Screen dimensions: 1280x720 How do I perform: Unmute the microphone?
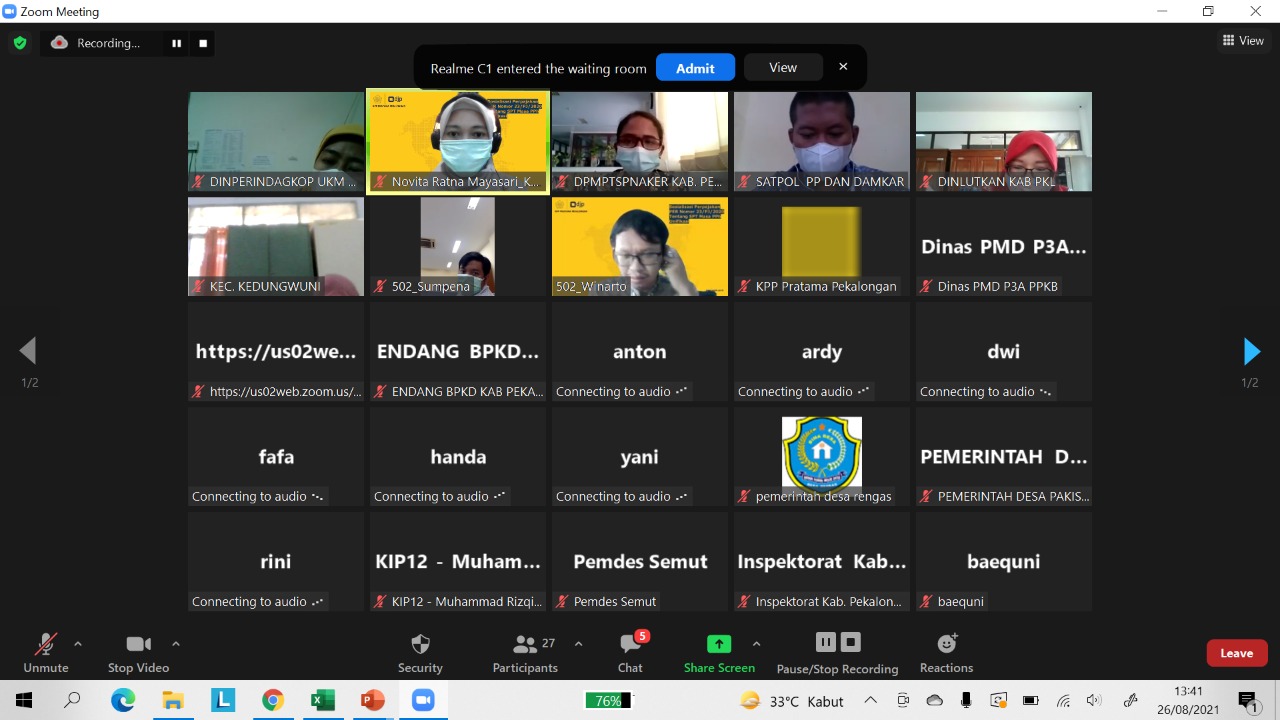tap(46, 652)
